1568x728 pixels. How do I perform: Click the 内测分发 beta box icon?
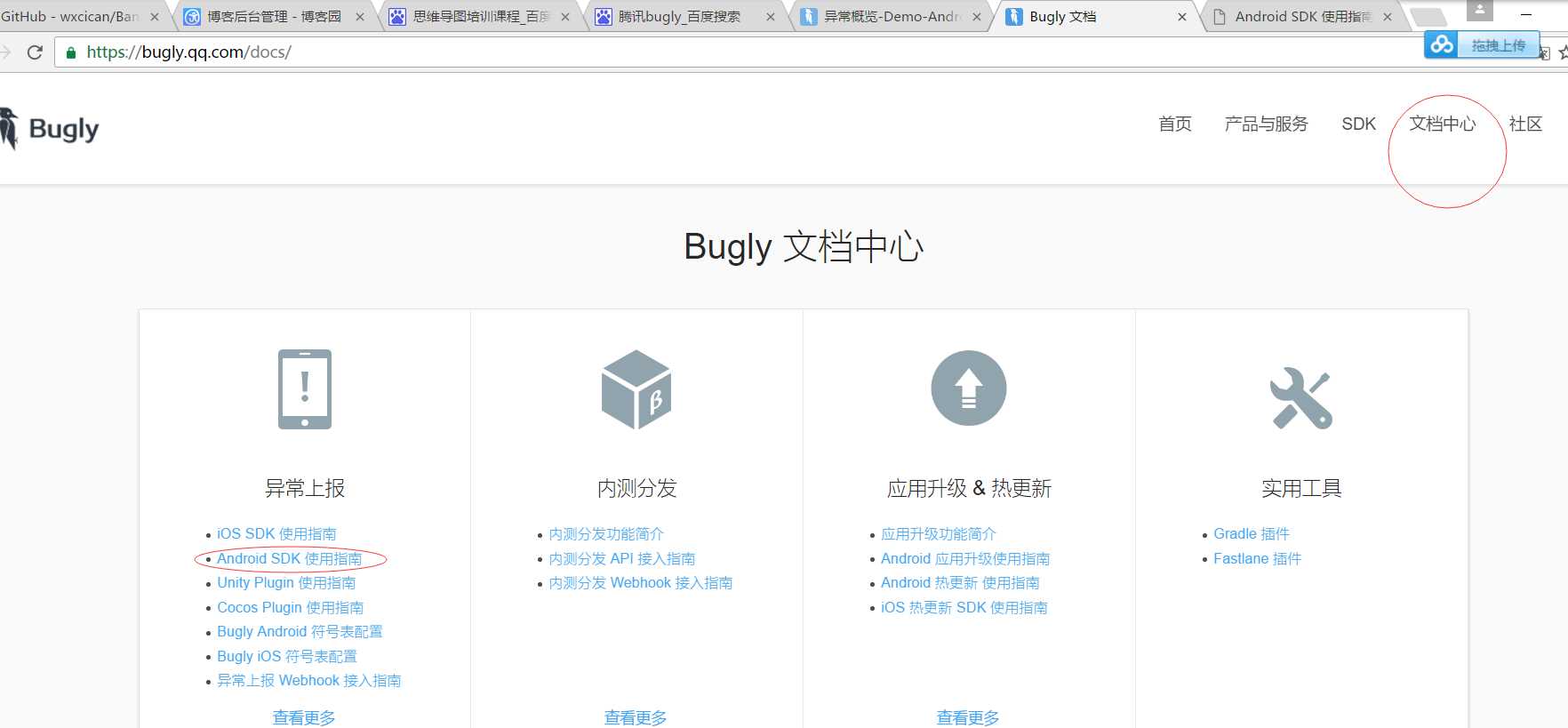(636, 389)
